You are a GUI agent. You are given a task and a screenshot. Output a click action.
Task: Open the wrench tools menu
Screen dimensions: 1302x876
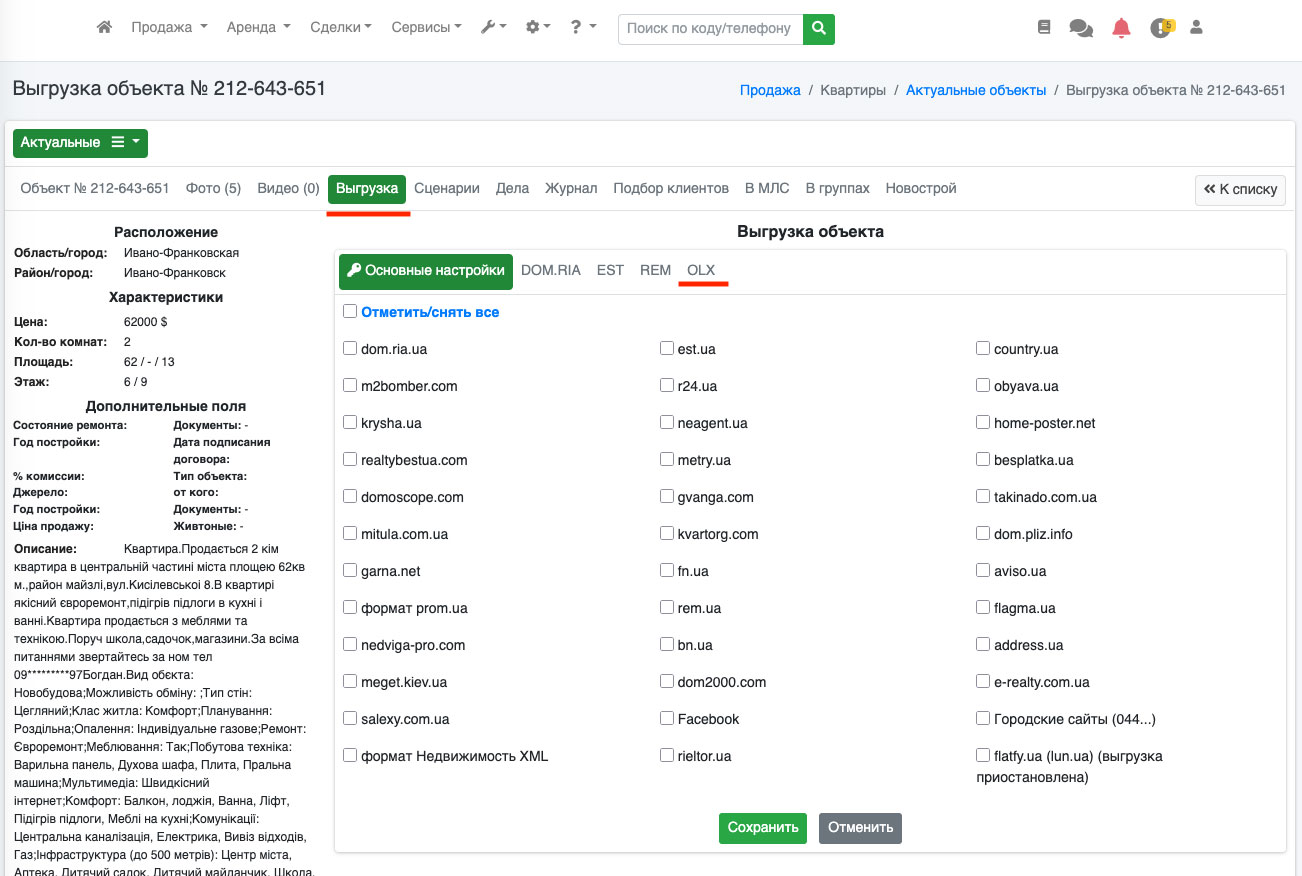point(493,28)
